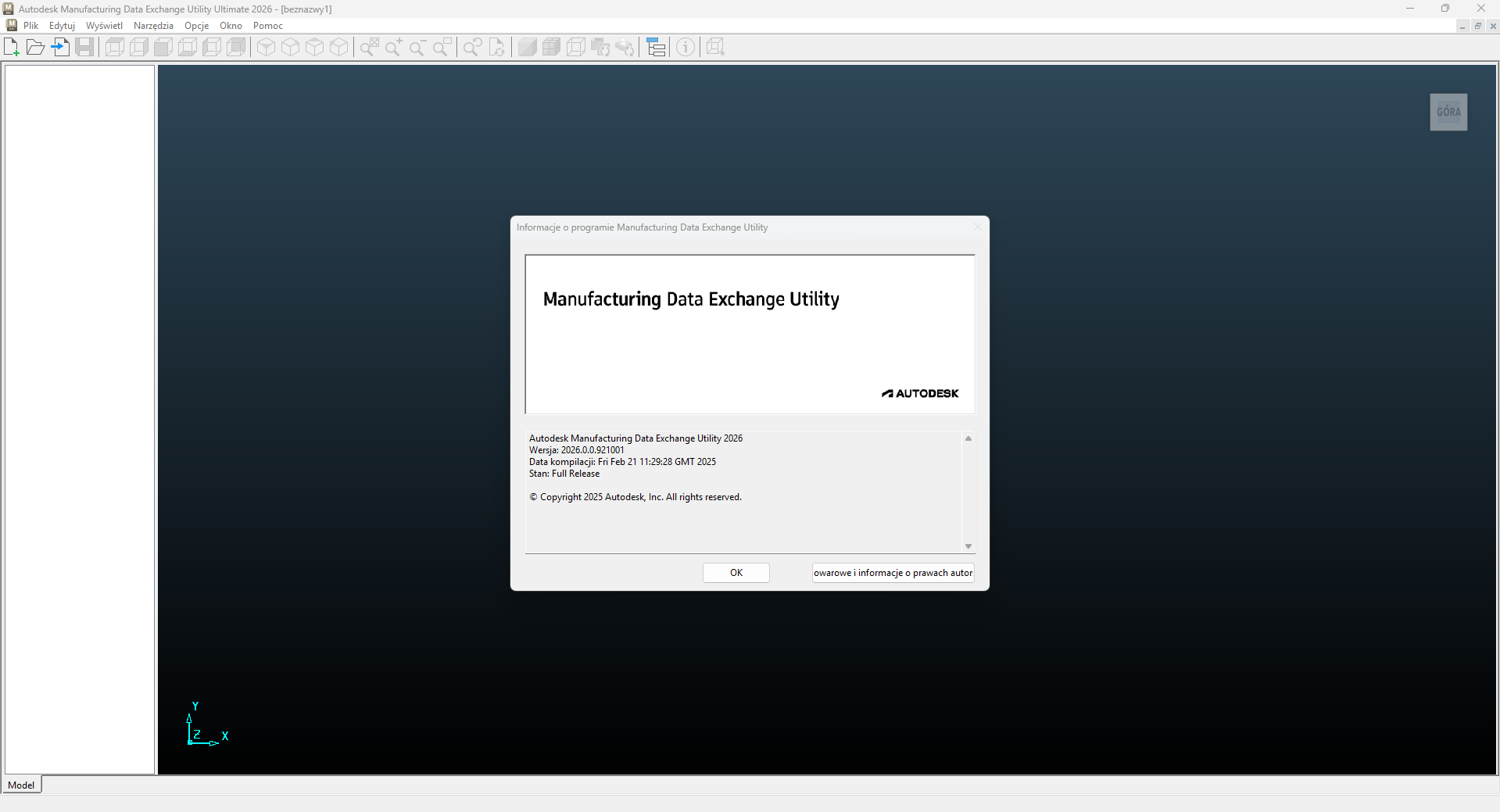Switch to the Front view cube icon

[163, 48]
